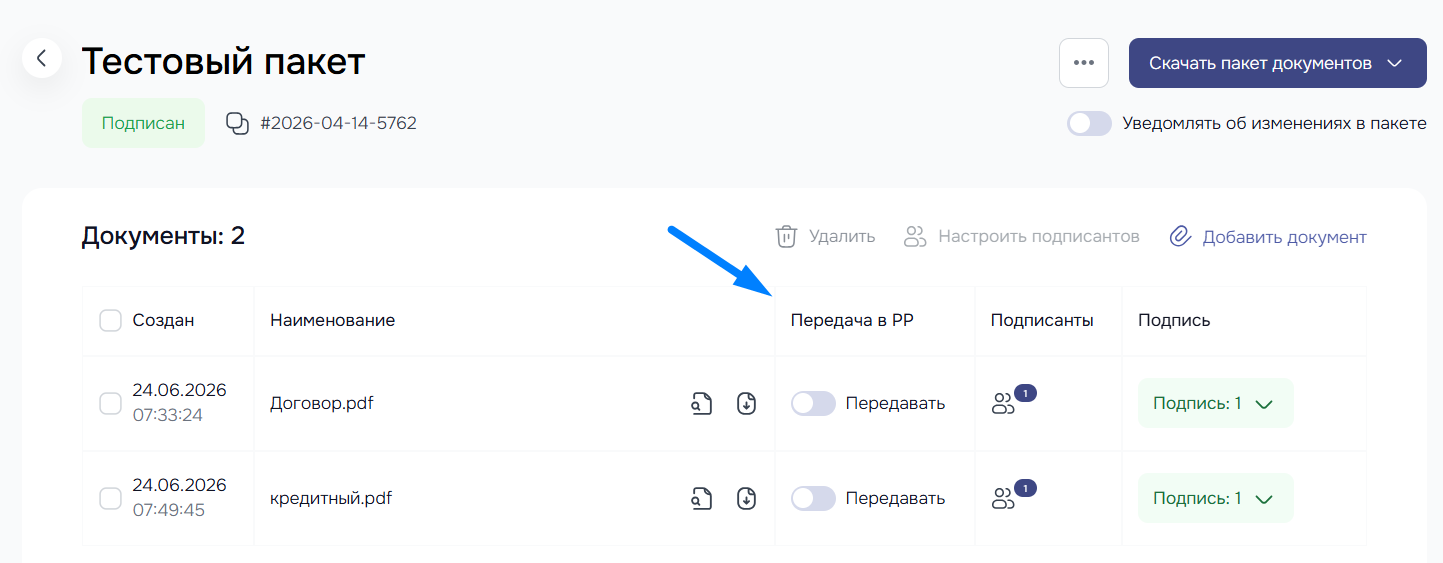
Task: Expand Подпись: 1 dropdown for кредитный.pdf
Action: pos(1216,498)
